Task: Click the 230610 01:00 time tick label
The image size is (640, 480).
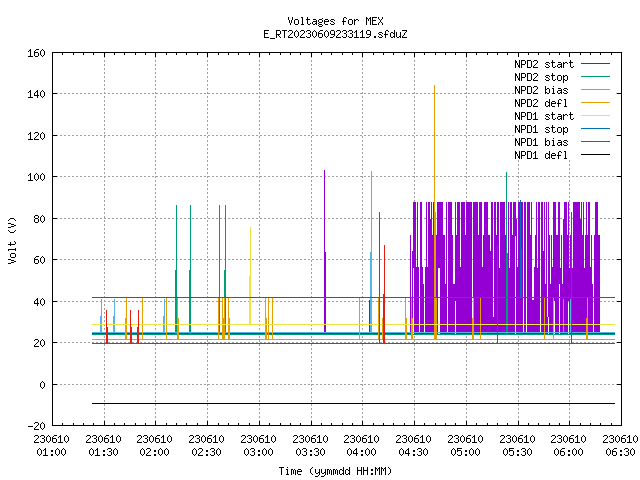Action: click(51, 446)
